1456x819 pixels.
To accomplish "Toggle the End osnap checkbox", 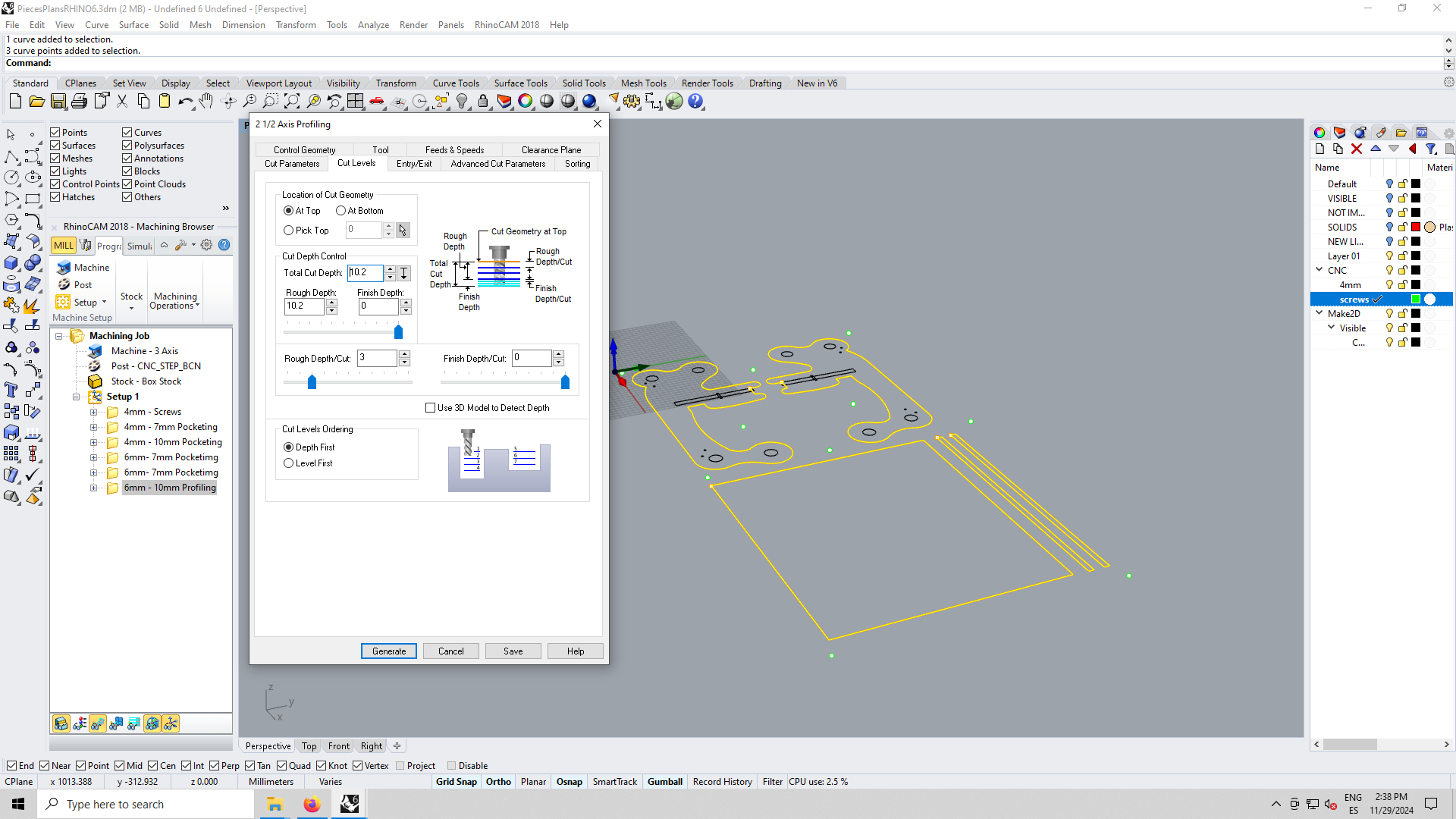I will pos(11,766).
